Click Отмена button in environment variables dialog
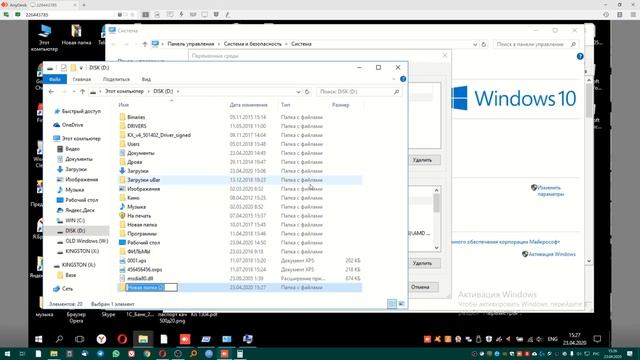 tap(423, 287)
